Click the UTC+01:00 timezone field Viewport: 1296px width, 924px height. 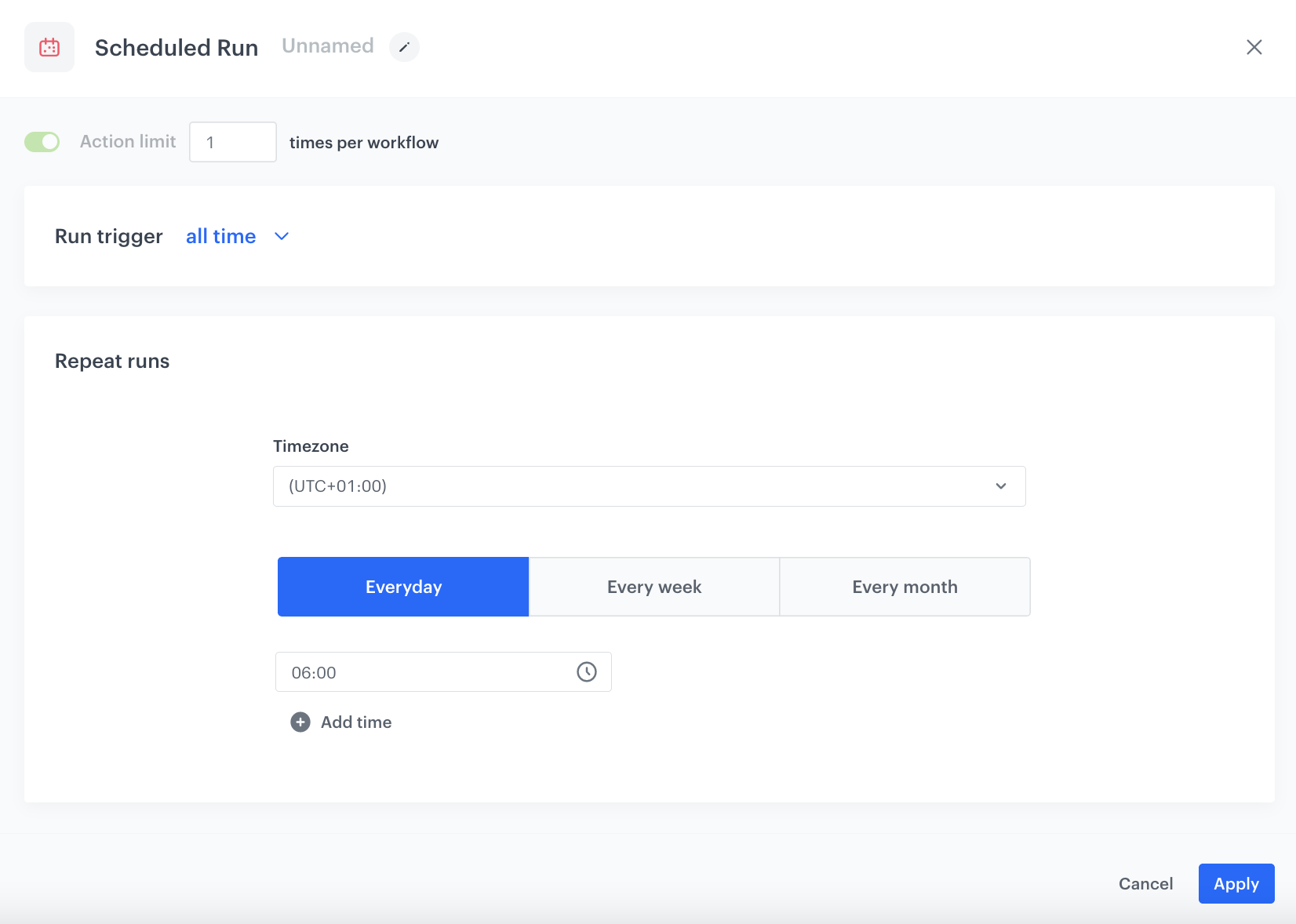[549, 486]
